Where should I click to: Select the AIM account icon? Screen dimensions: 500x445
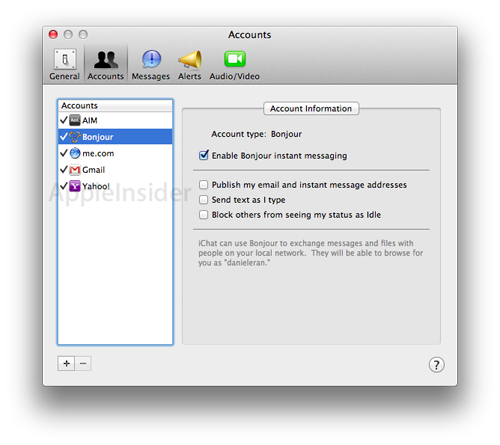(x=75, y=120)
